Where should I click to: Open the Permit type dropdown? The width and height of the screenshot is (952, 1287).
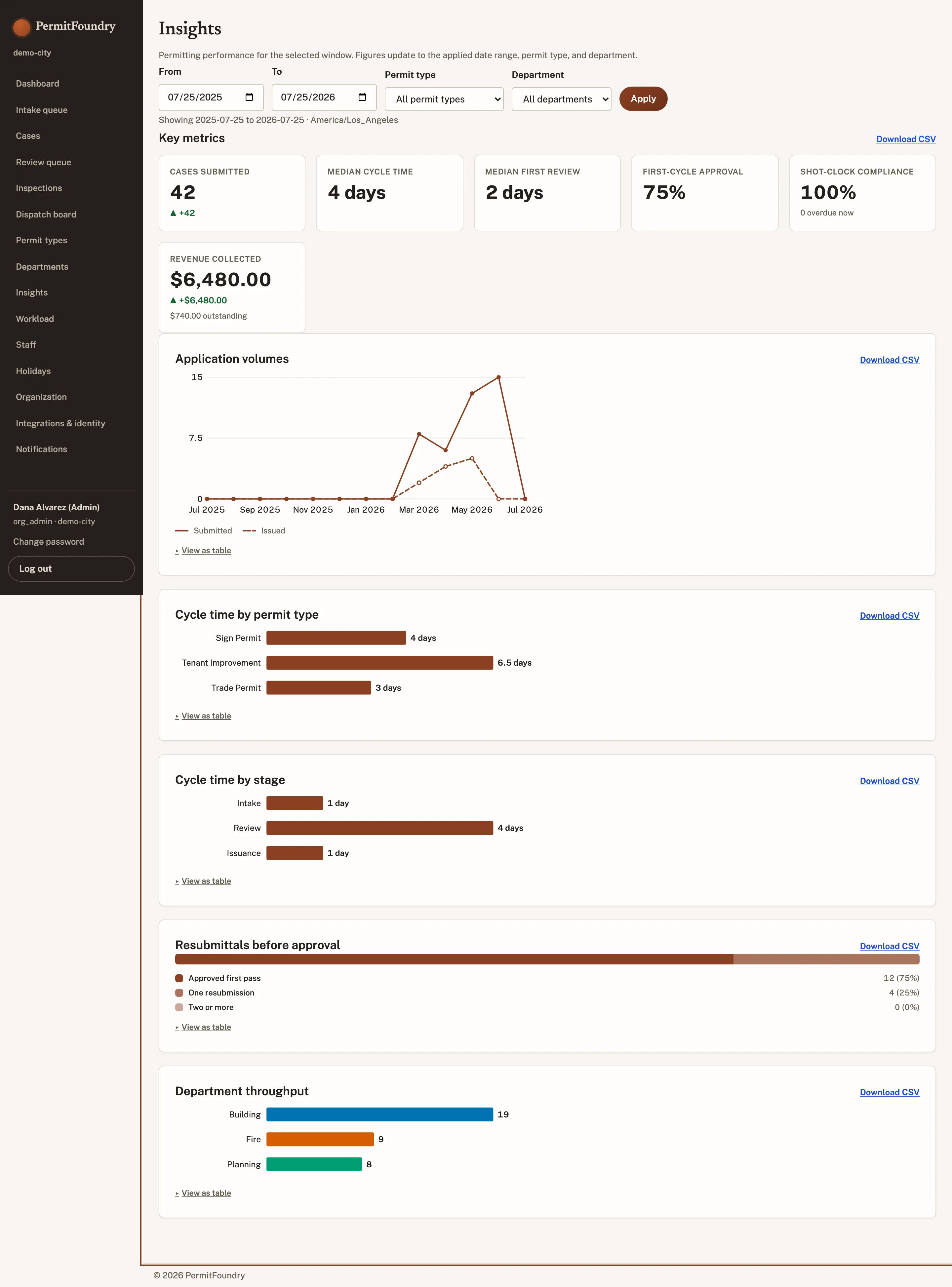coord(444,99)
